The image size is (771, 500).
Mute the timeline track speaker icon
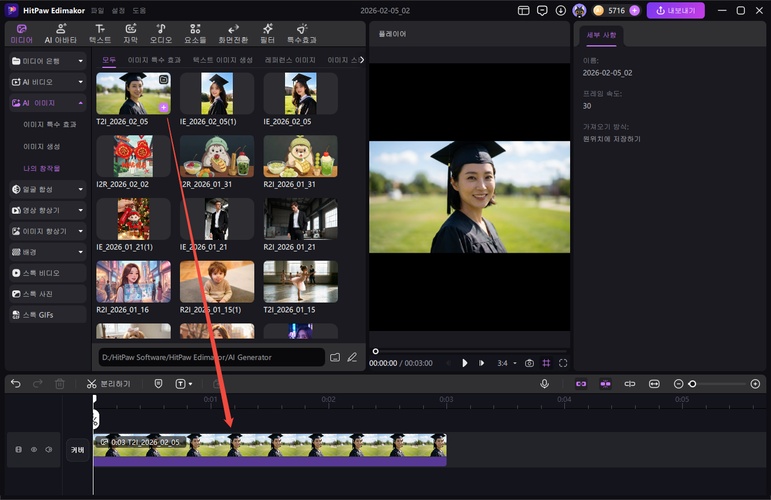[48, 450]
